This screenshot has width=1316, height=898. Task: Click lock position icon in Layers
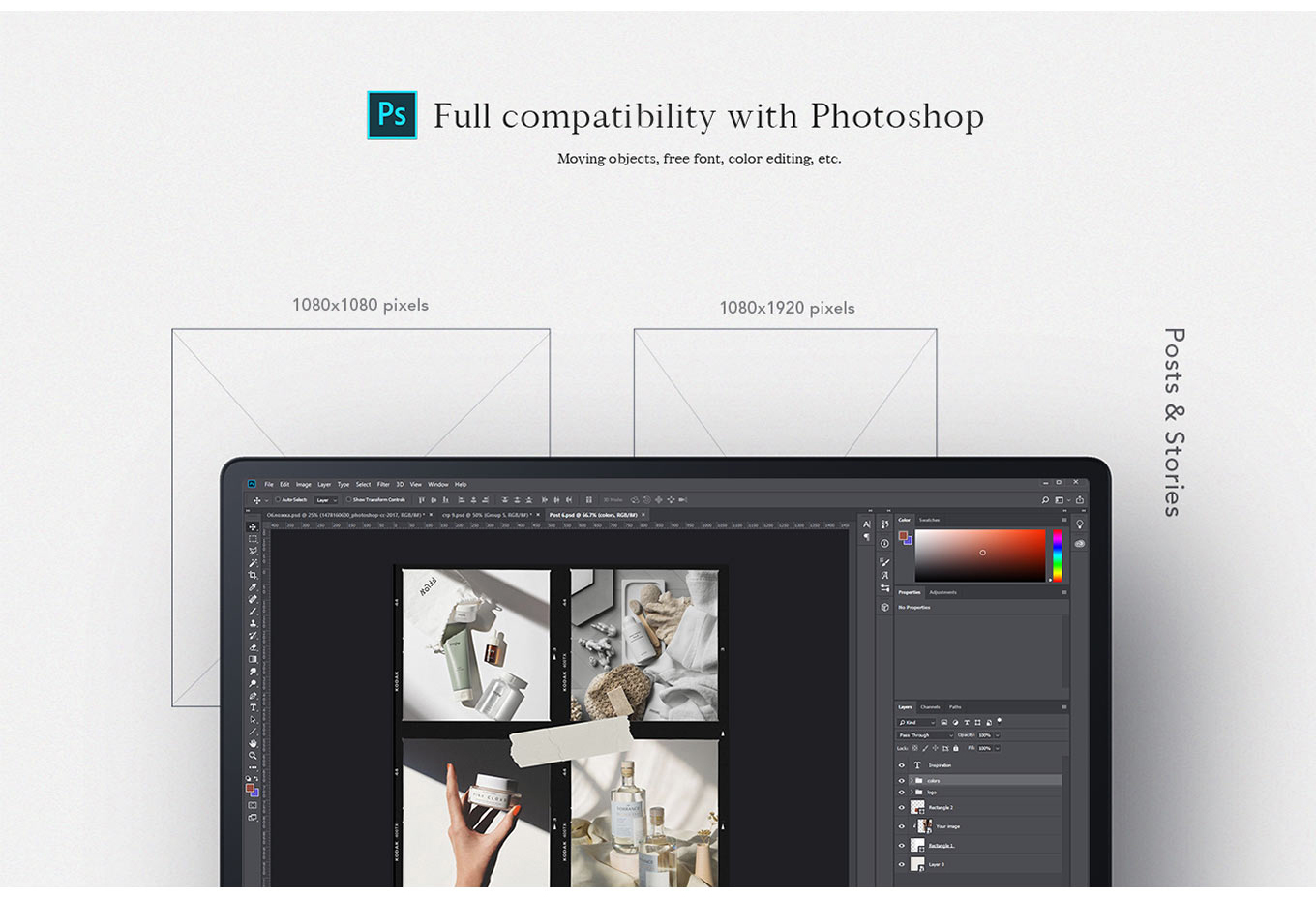click(x=935, y=748)
